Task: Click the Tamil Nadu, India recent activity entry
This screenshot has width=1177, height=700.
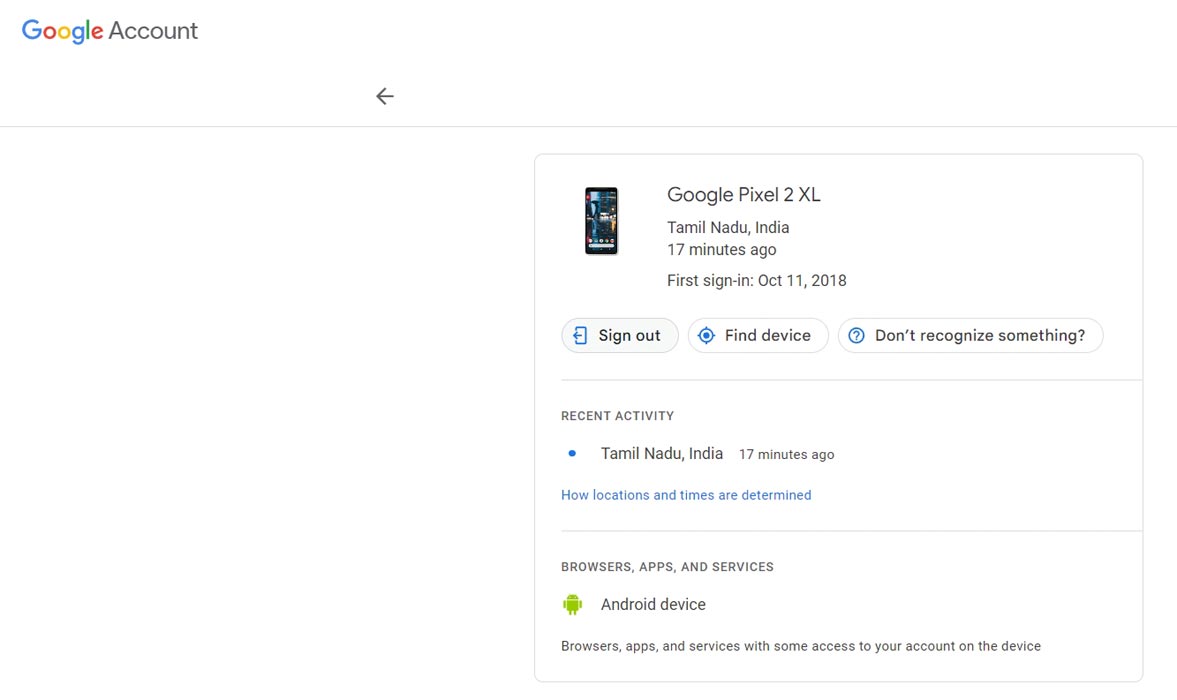Action: 661,453
